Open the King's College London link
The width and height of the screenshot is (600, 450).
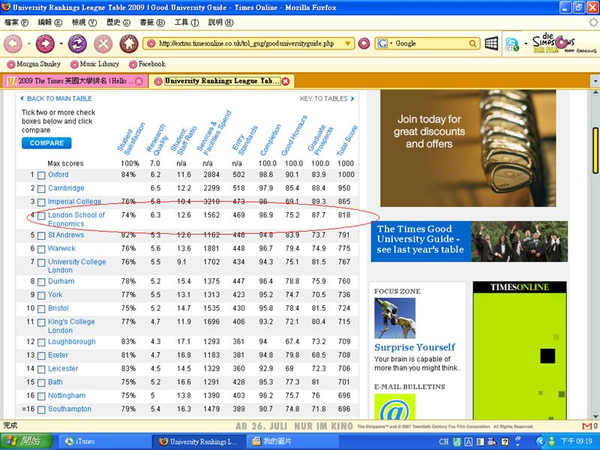[72, 326]
